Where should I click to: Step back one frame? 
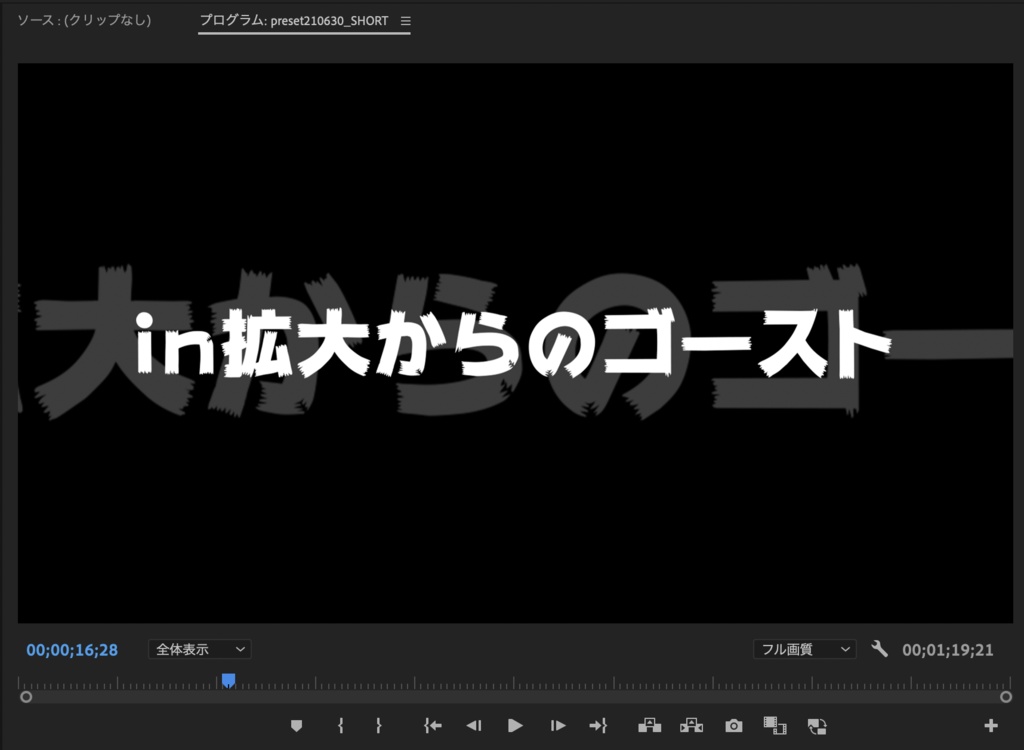click(x=473, y=725)
